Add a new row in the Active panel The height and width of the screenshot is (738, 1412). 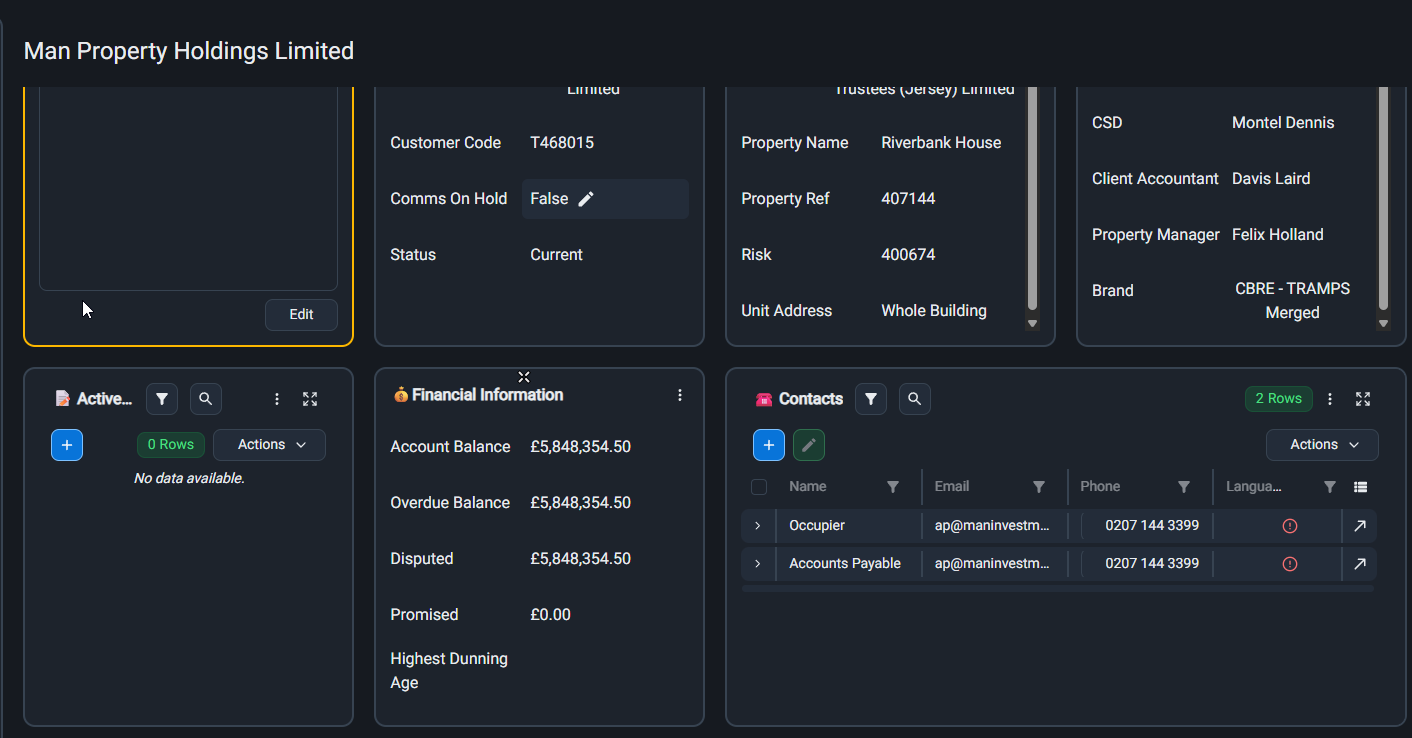[67, 445]
